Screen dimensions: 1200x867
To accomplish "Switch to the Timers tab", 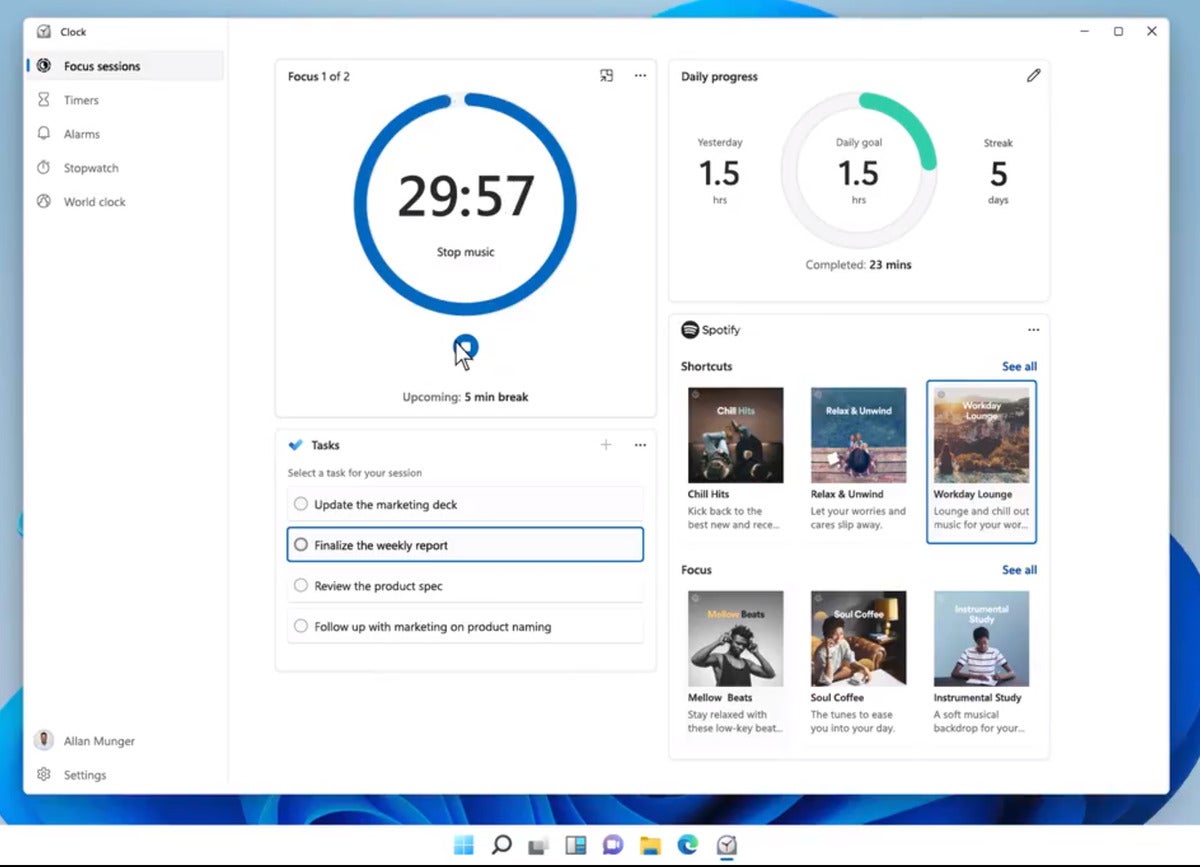I will pyautogui.click(x=81, y=100).
